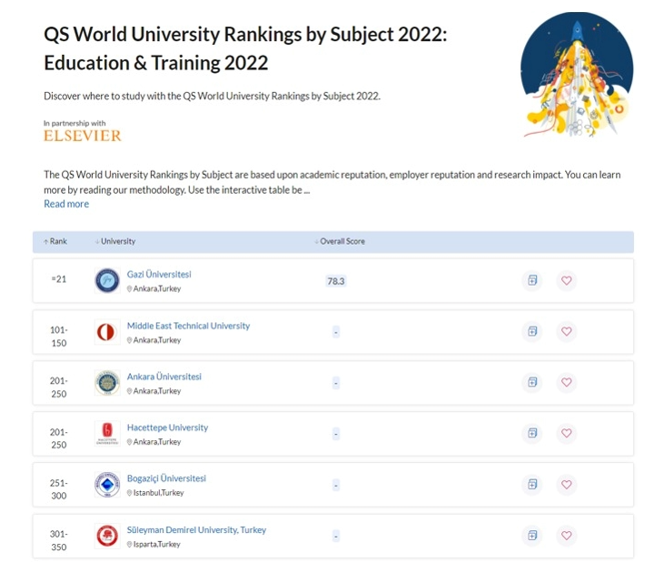
Task: Add Ankara Üniversitesi to compare list
Action: point(532,382)
